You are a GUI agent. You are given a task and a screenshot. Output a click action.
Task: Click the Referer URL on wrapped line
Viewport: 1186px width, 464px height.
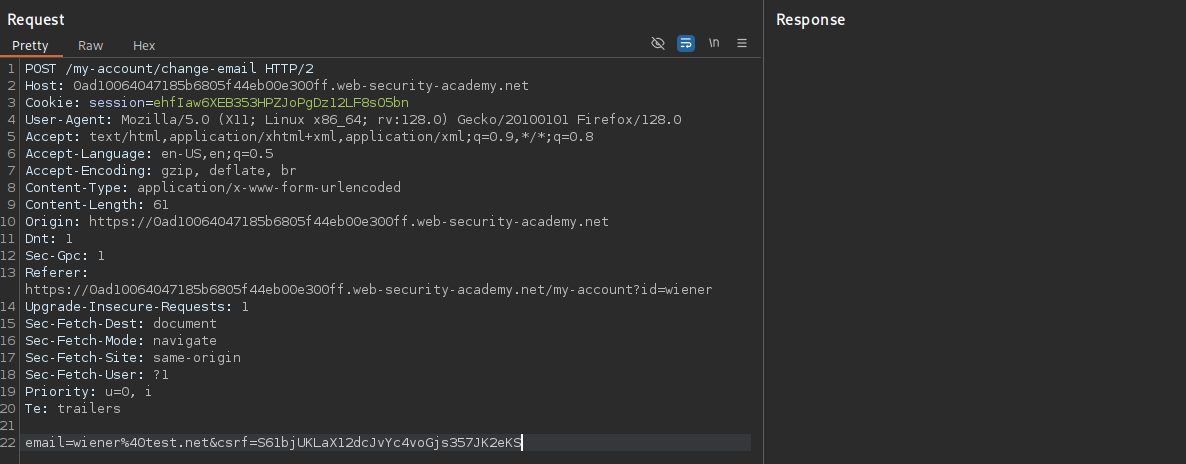[368, 290]
